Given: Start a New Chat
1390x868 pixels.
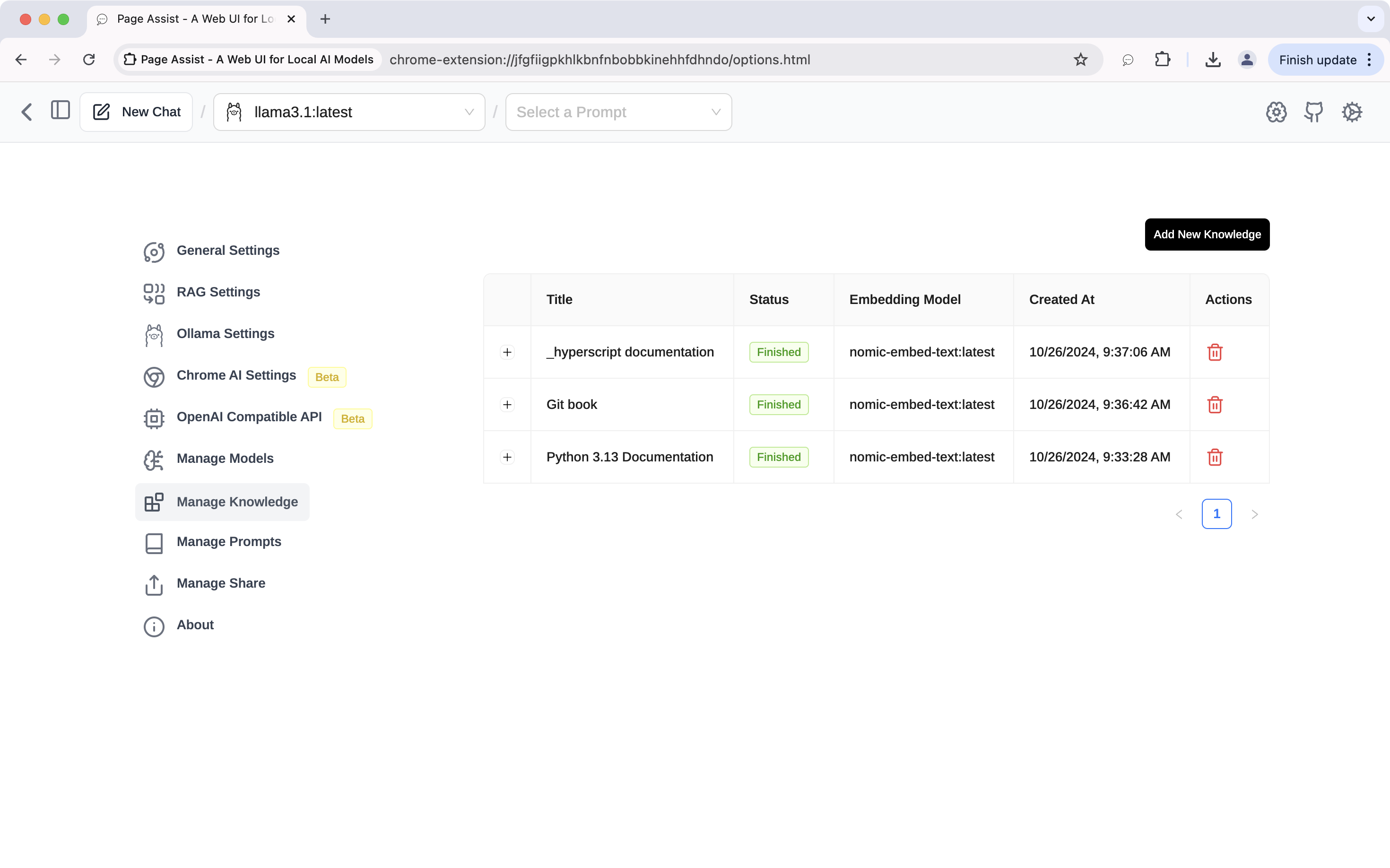Looking at the screenshot, I should pyautogui.click(x=137, y=112).
